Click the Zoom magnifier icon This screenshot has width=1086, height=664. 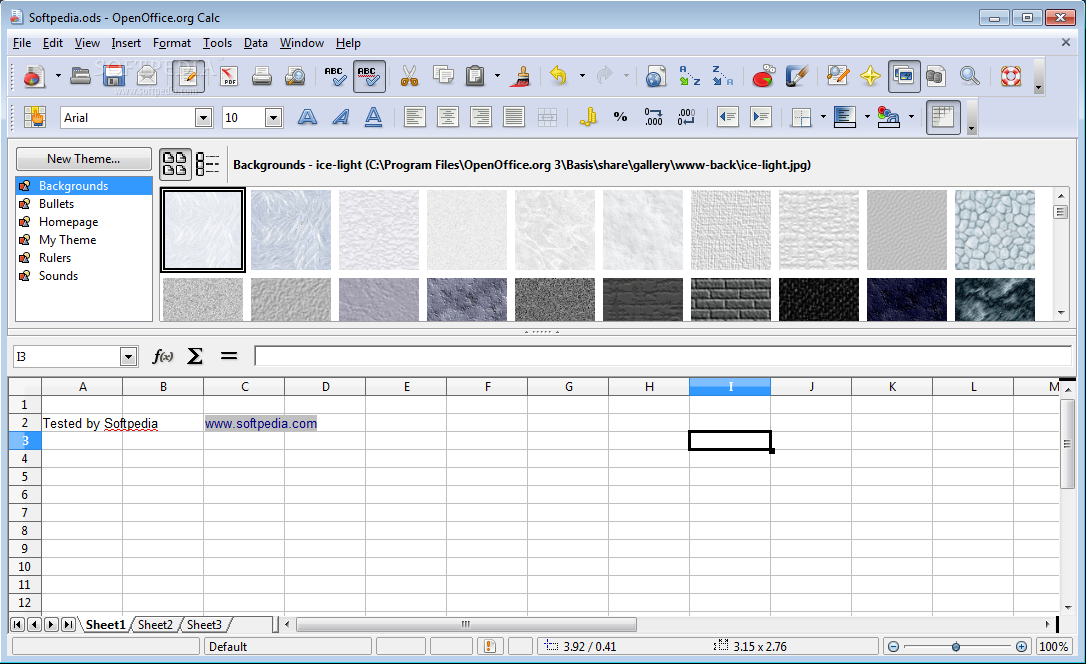[970, 75]
